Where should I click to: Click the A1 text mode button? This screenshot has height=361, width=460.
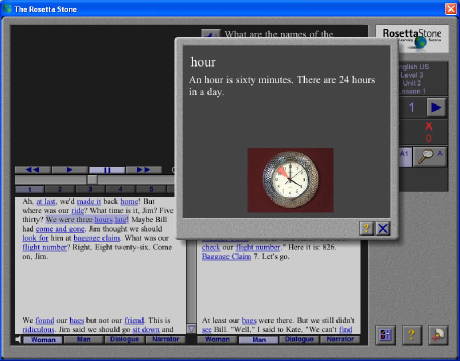coord(405,156)
